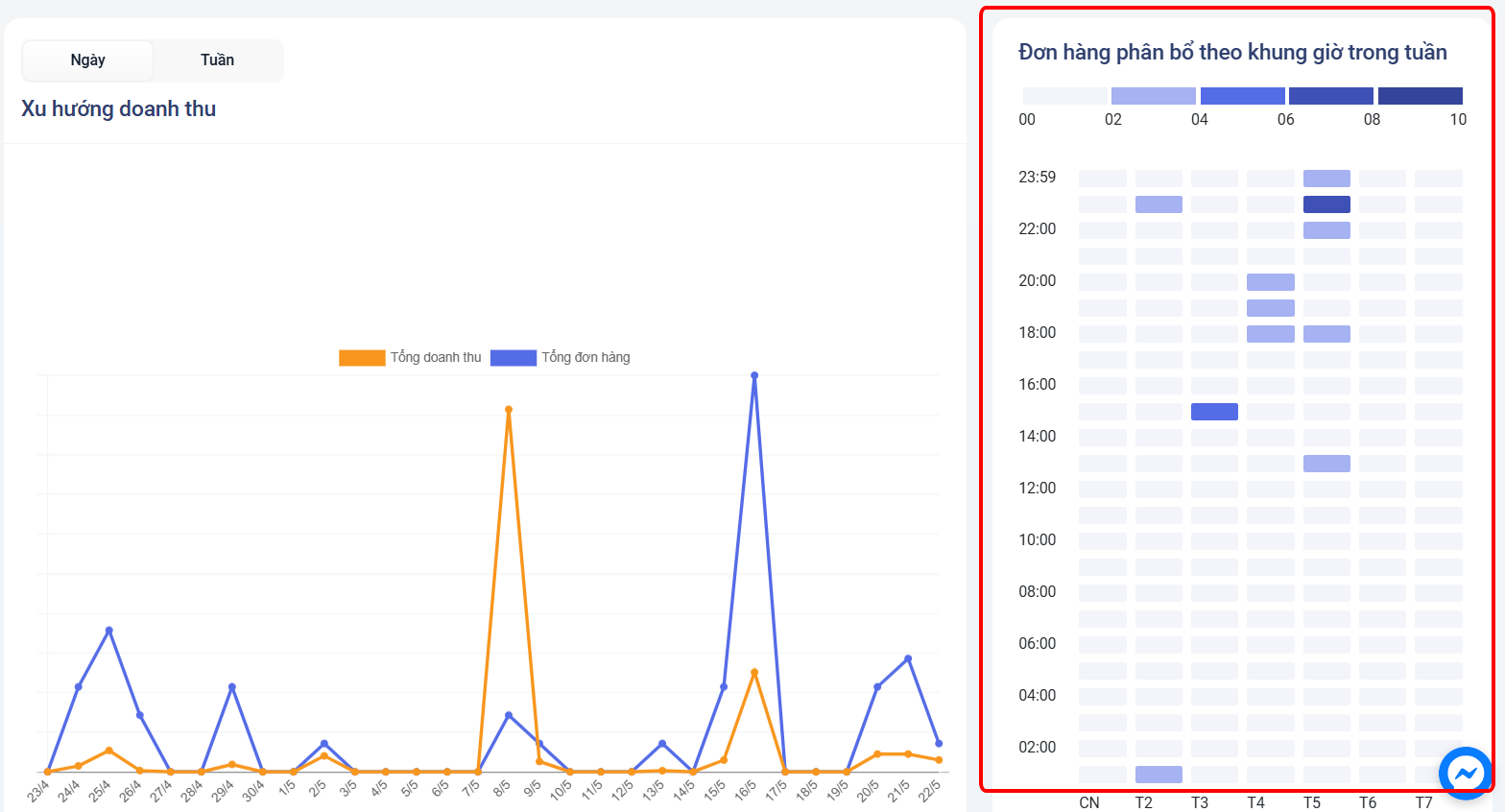This screenshot has width=1505, height=812.
Task: Click the T5 heatmap cell at 22:00
Action: pos(1326,230)
